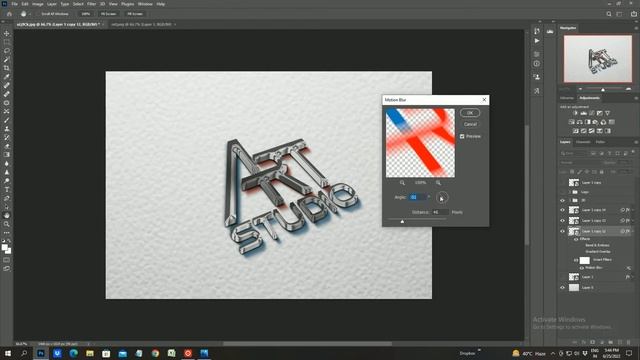Expand effects arrow on Layer 1
Viewport: 640px width, 360px height.
pos(633,277)
